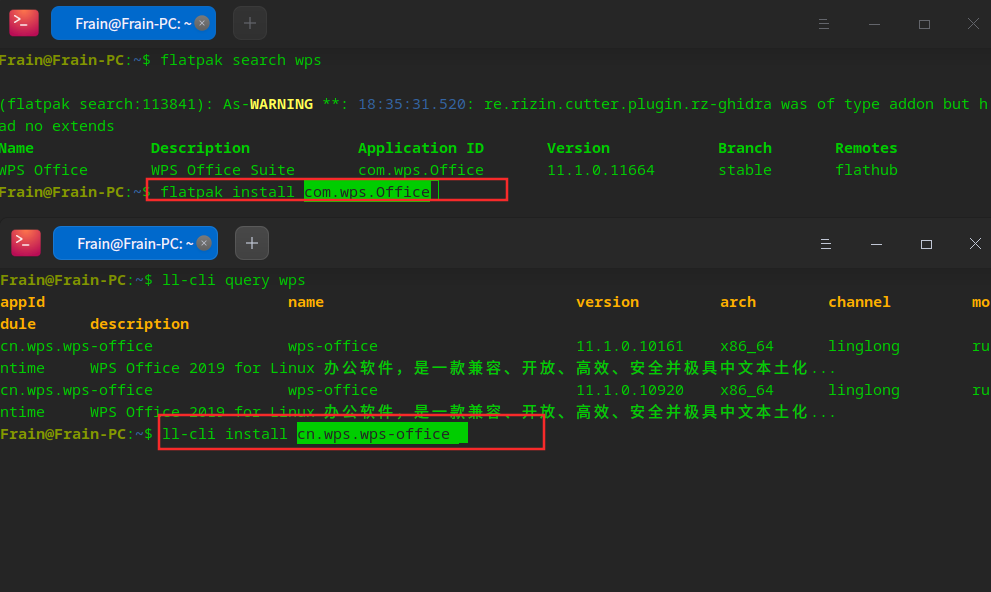Close the upper terminal window
Viewport: 991px width, 592px height.
click(973, 23)
